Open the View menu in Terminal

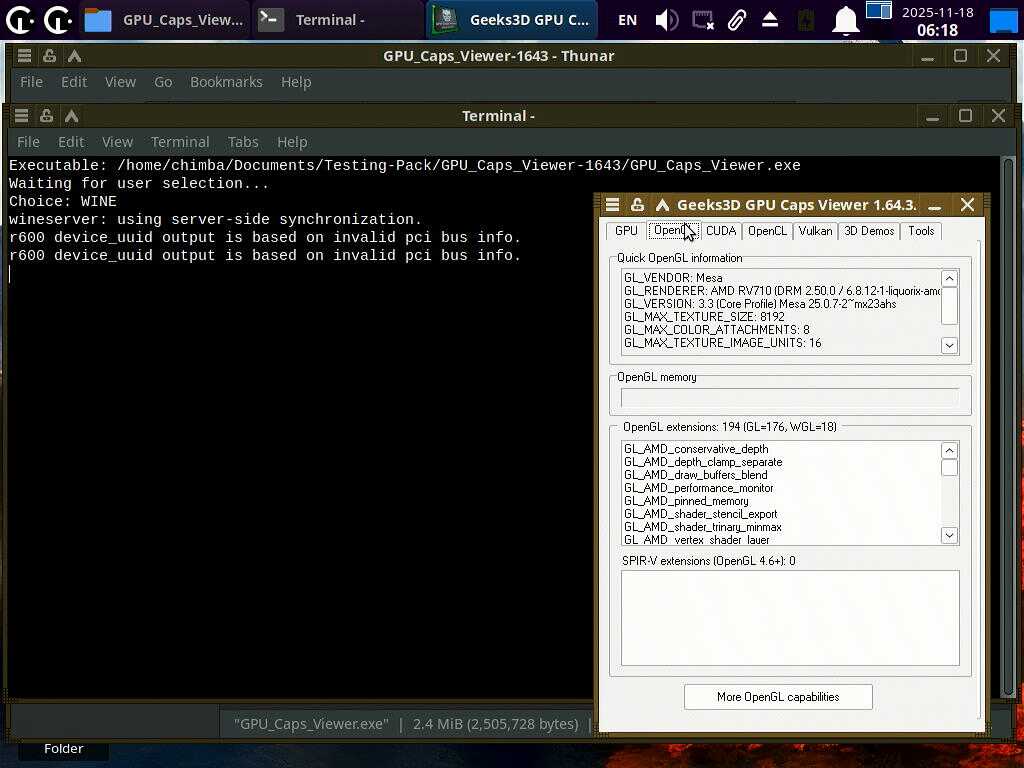click(118, 142)
